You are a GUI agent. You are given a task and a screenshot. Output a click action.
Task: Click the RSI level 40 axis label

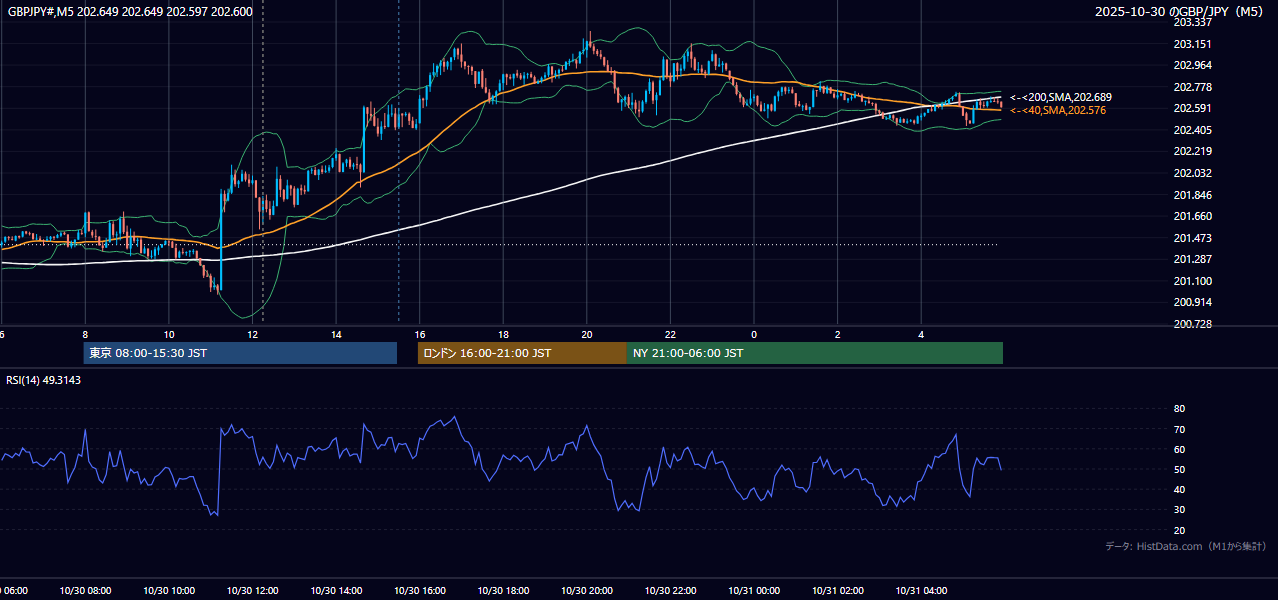1179,489
